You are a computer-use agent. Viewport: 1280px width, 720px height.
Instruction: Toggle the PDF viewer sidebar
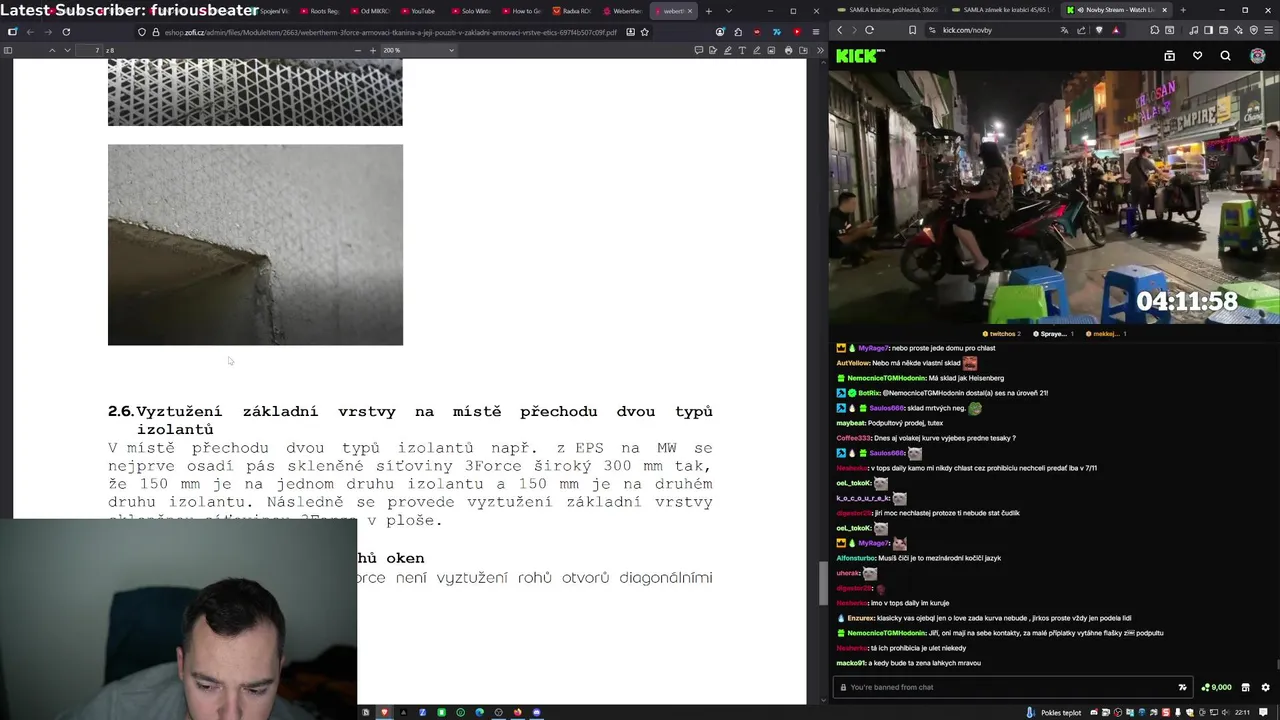point(9,50)
